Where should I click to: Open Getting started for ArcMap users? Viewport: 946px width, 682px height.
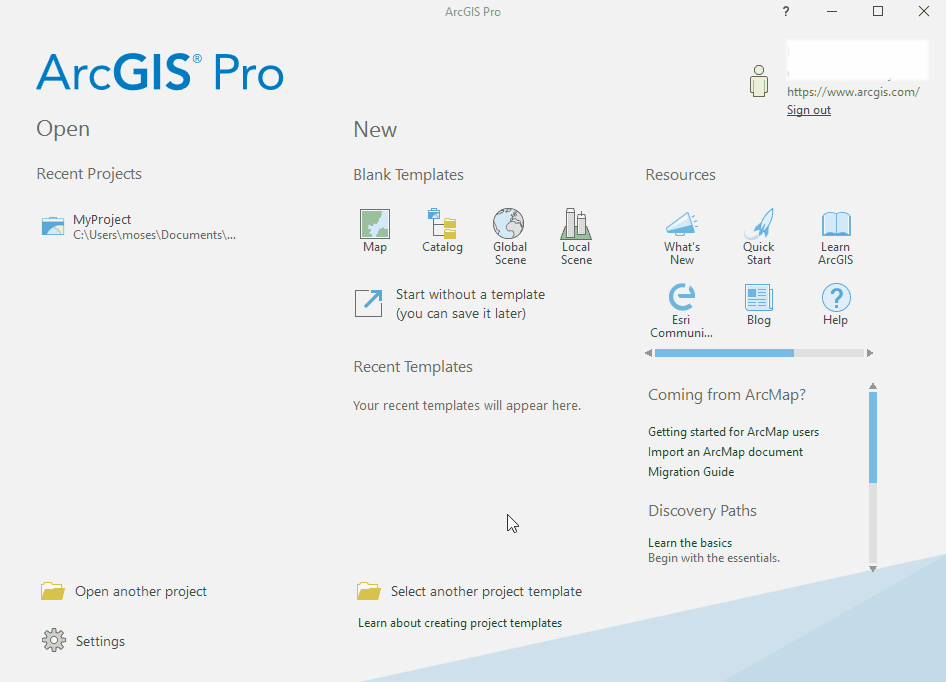click(x=733, y=432)
